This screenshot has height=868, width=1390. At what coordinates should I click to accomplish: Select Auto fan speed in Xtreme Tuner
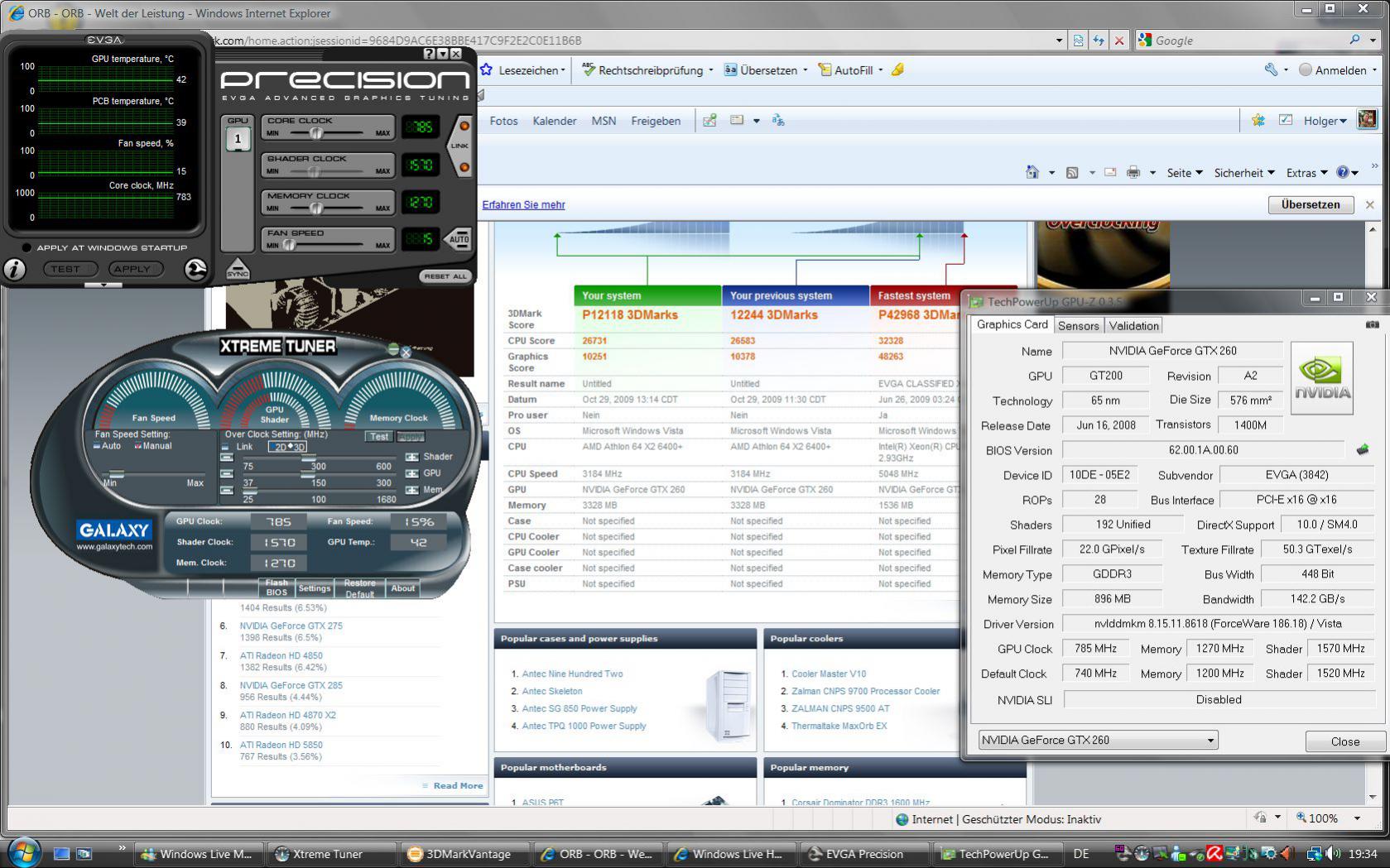pos(97,446)
